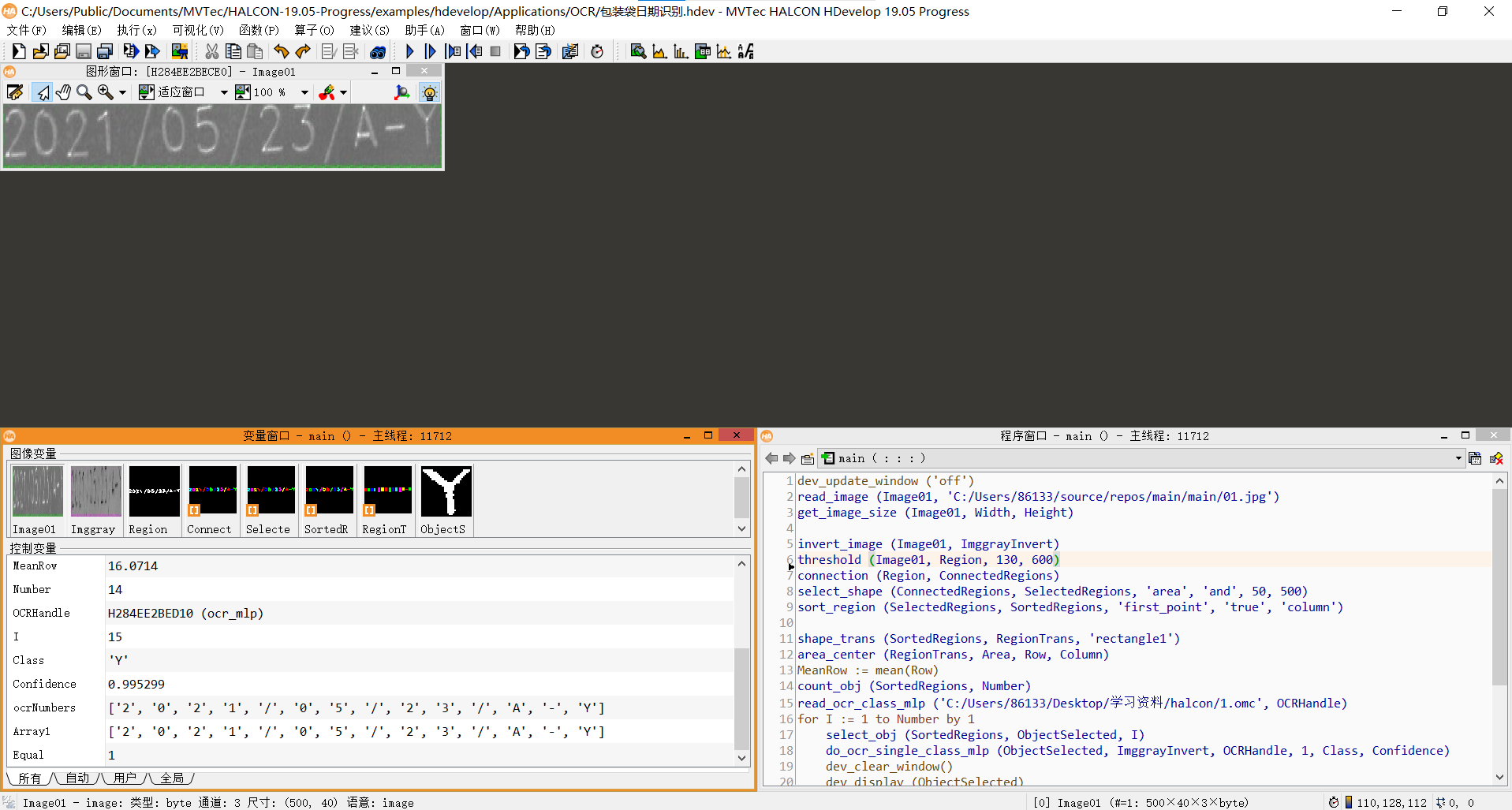
Task: Open the gray histogram inspection tool
Action: coord(660,51)
